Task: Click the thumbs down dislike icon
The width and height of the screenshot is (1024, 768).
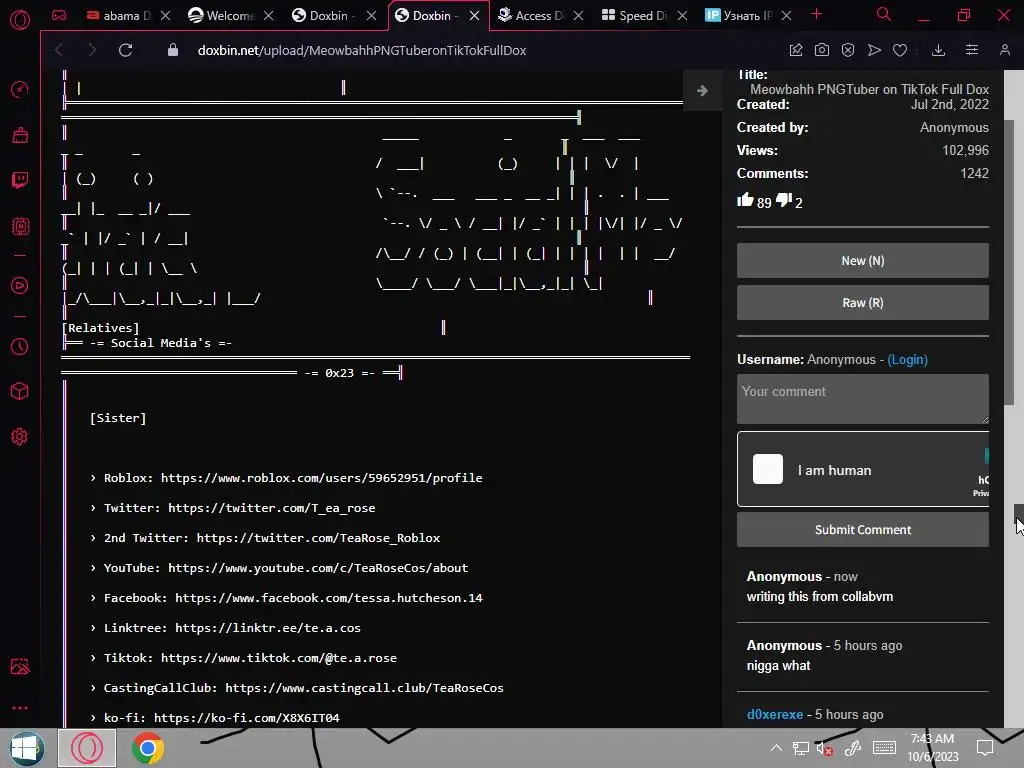Action: (x=784, y=200)
